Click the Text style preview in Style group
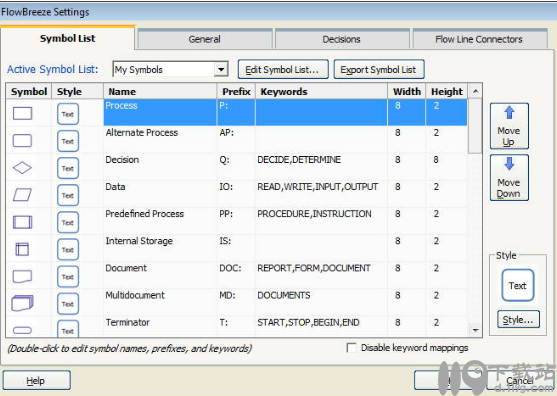 click(518, 285)
